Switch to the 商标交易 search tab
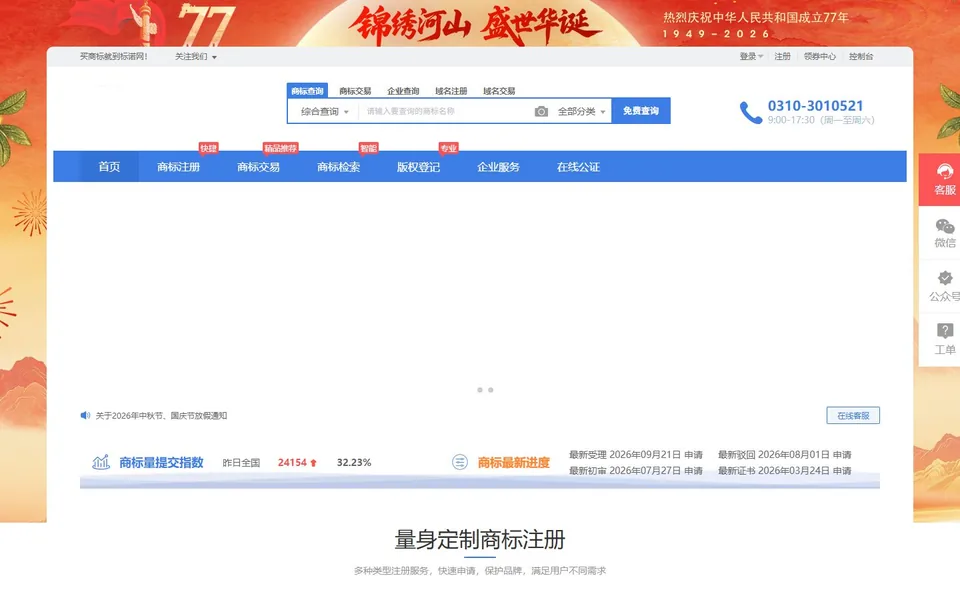 [x=355, y=91]
